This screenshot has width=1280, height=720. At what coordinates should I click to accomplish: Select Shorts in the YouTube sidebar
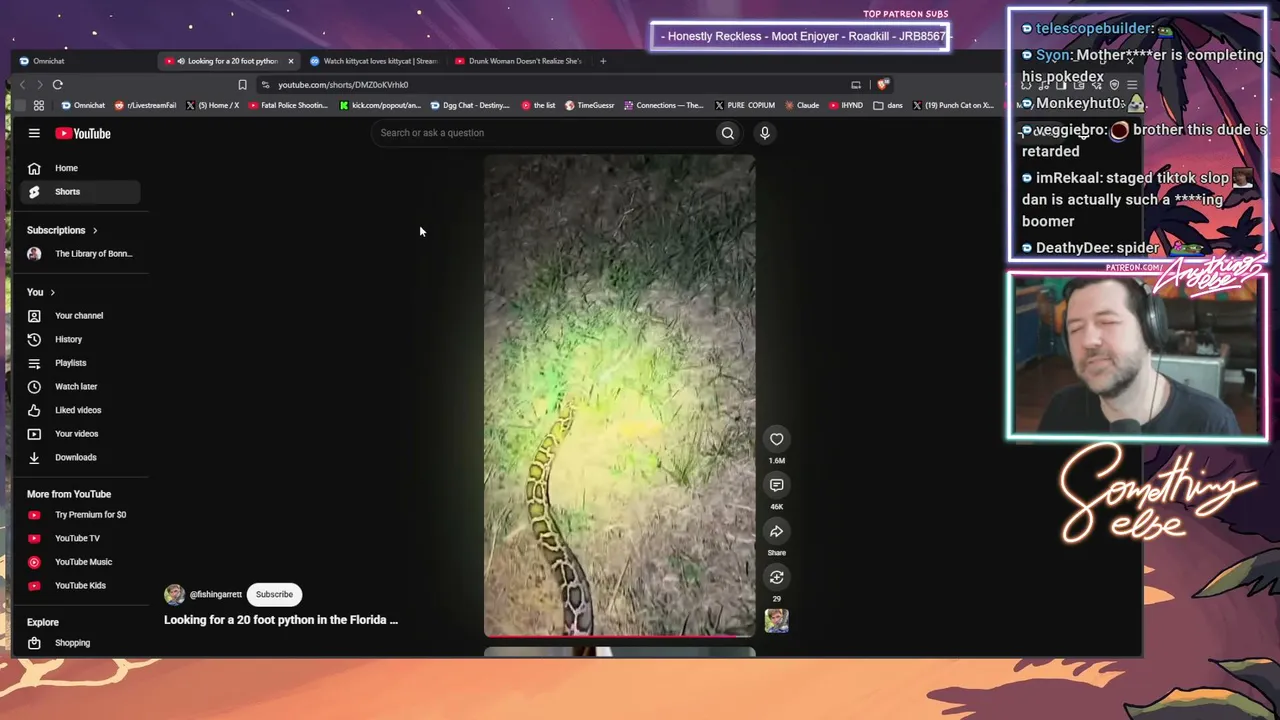click(x=80, y=192)
